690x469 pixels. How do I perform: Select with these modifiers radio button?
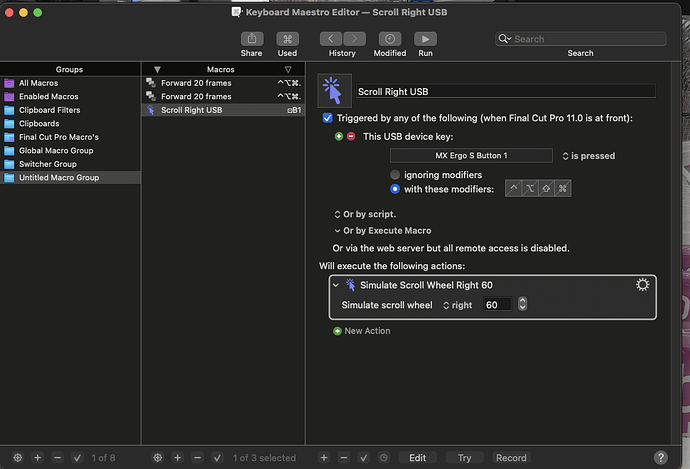coord(395,189)
